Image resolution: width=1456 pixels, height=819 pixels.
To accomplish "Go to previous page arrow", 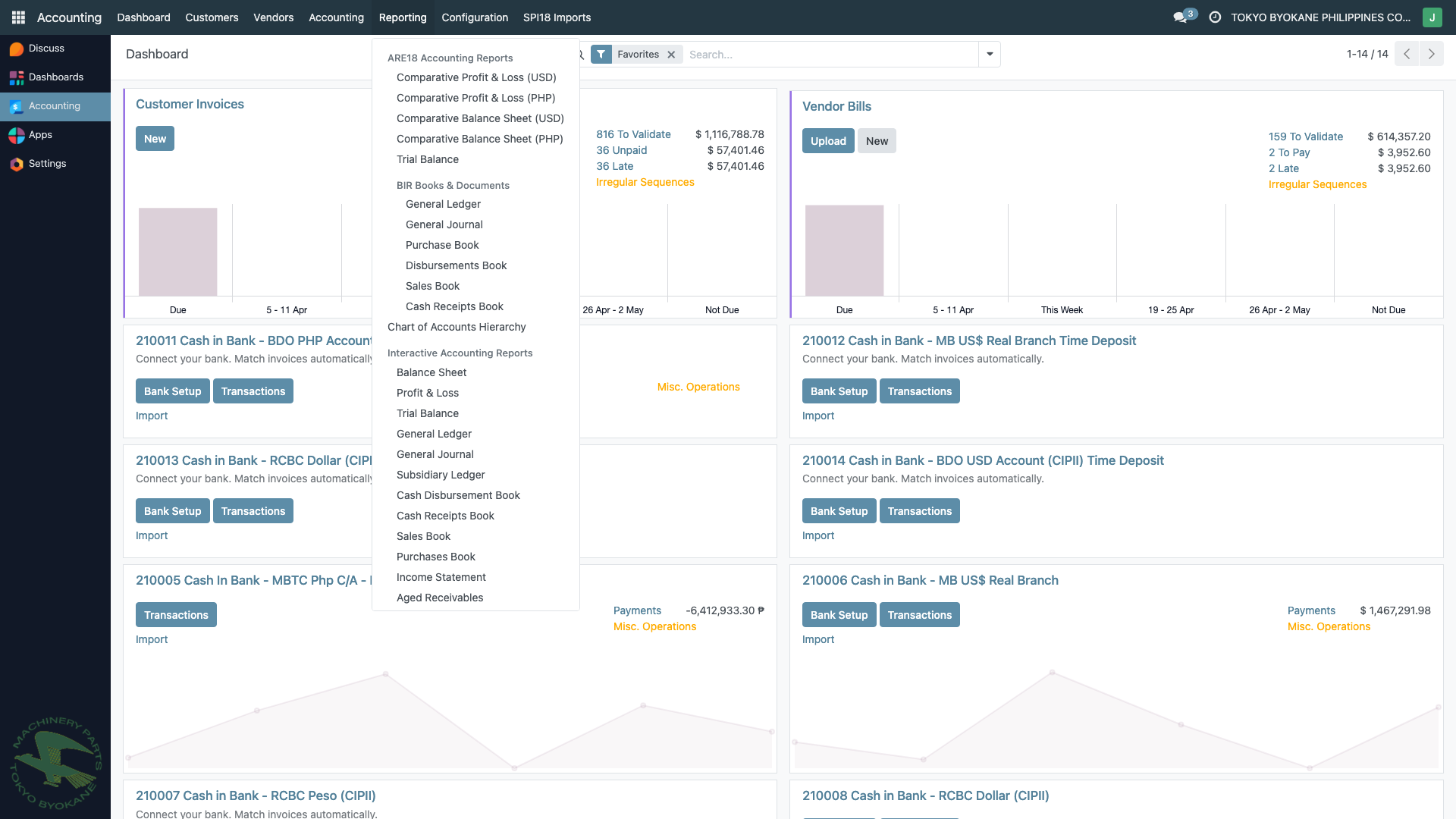I will click(x=1407, y=54).
